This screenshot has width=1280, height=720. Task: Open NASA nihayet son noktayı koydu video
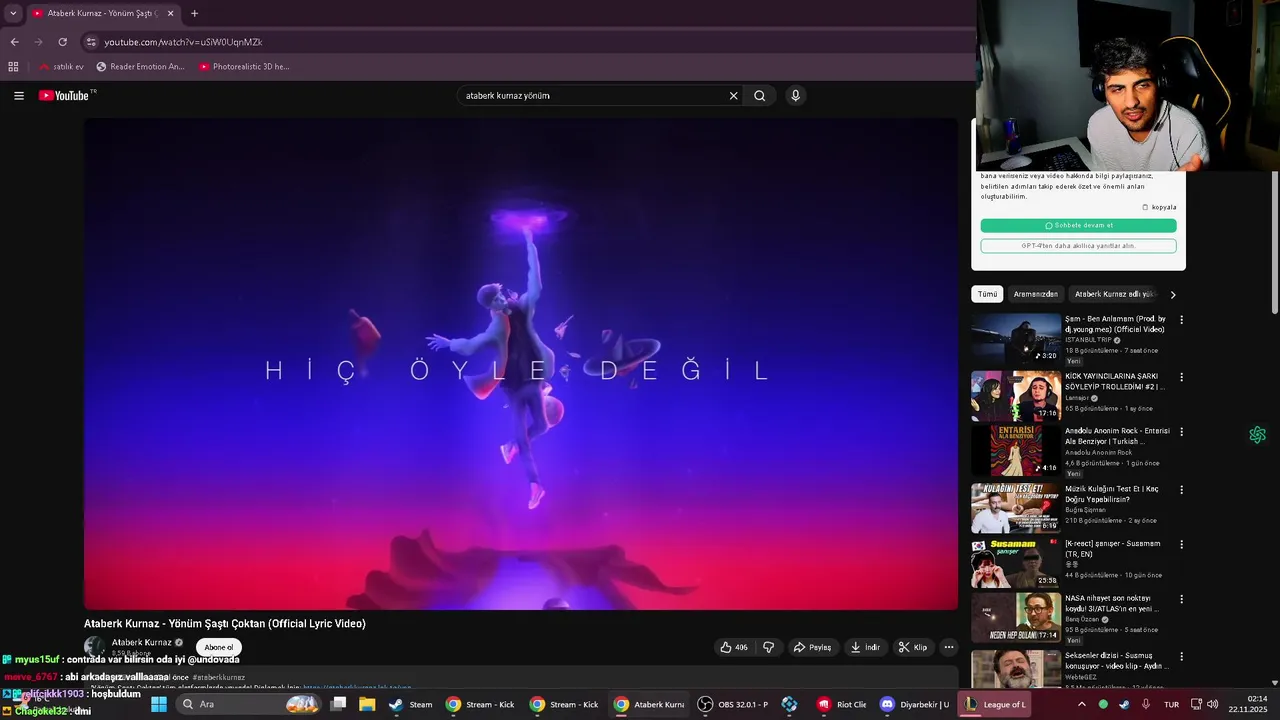coord(1112,604)
